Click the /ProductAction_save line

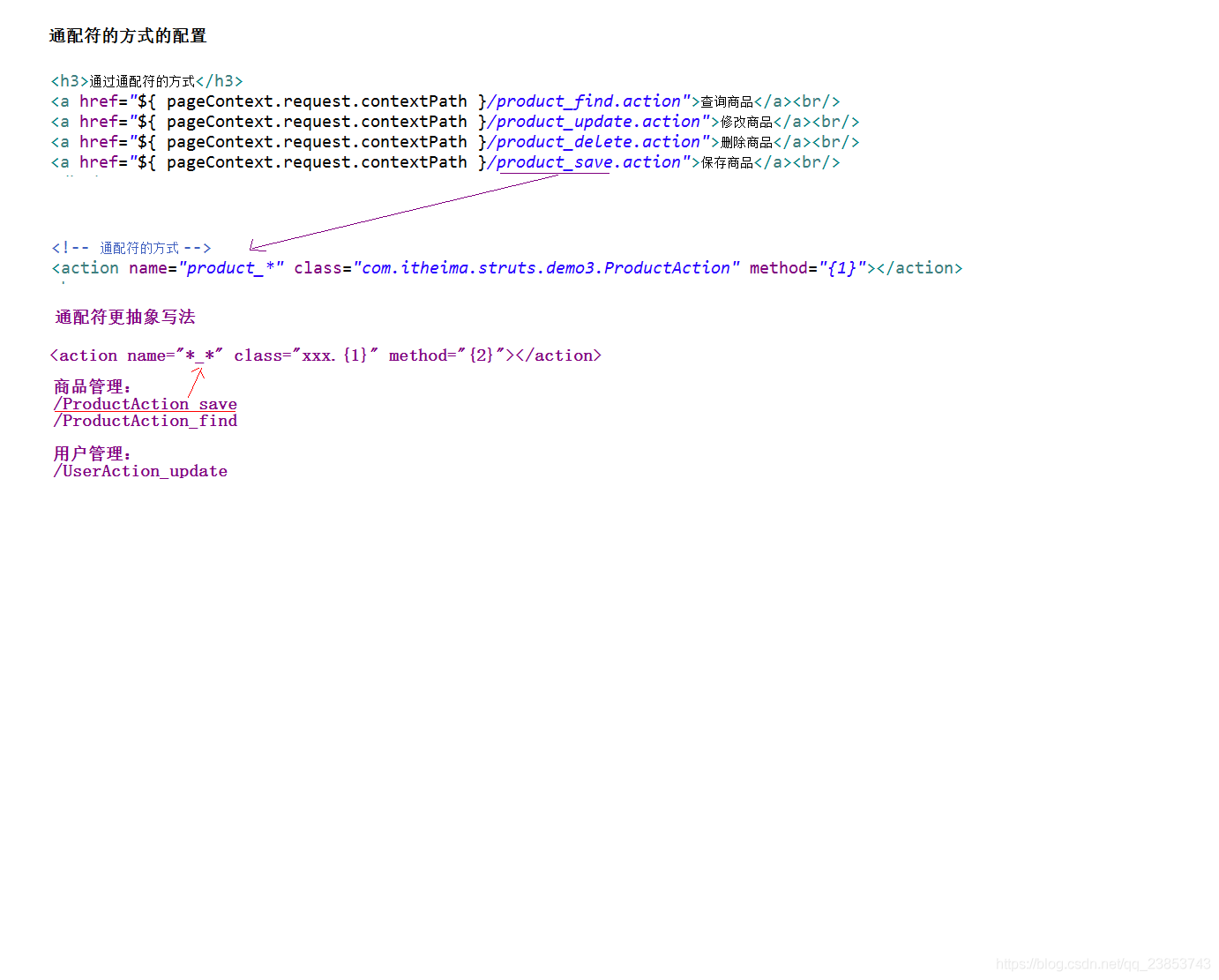146,404
